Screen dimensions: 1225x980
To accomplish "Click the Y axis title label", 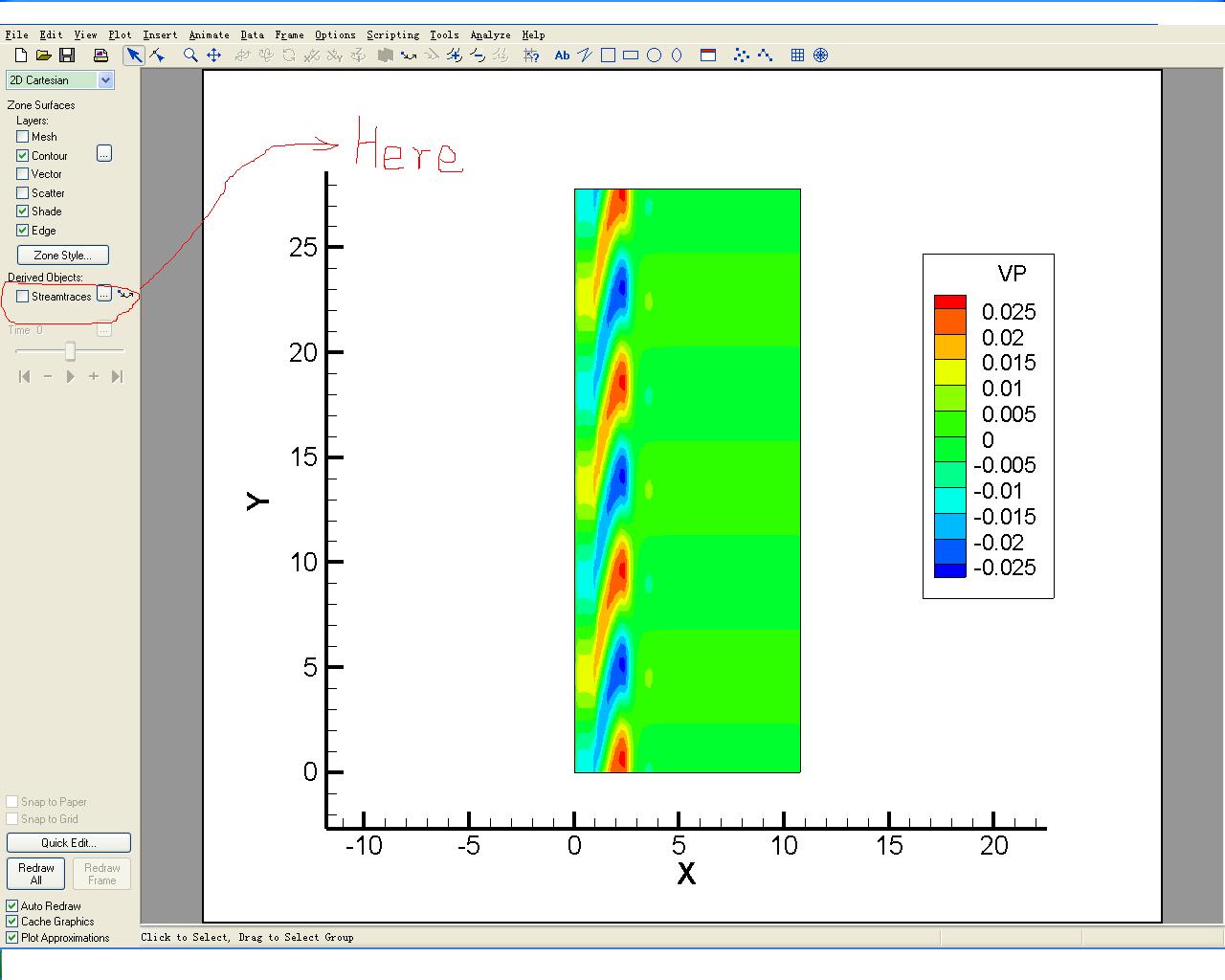I will pyautogui.click(x=257, y=501).
